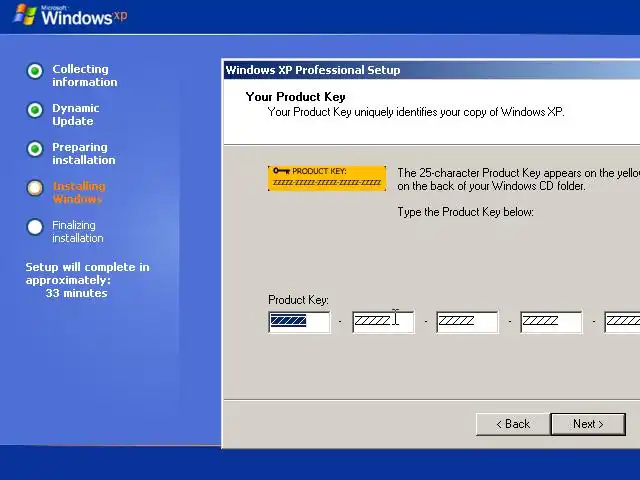Click into the third Product Key field
Screen dimensions: 640x480
point(468,322)
